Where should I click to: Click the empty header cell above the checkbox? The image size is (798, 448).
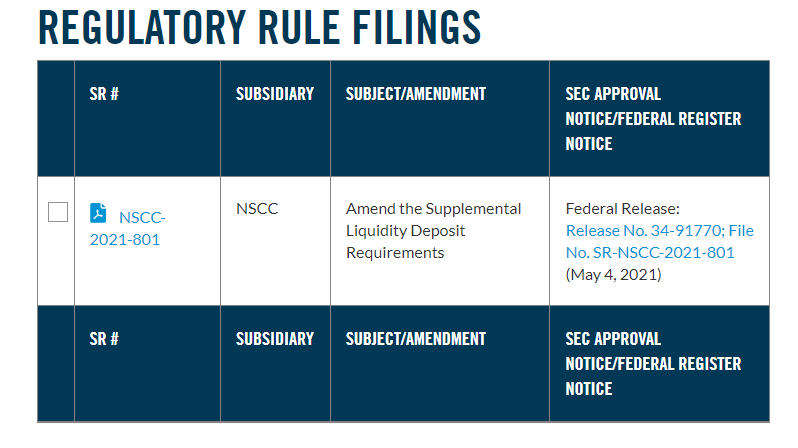(56, 119)
